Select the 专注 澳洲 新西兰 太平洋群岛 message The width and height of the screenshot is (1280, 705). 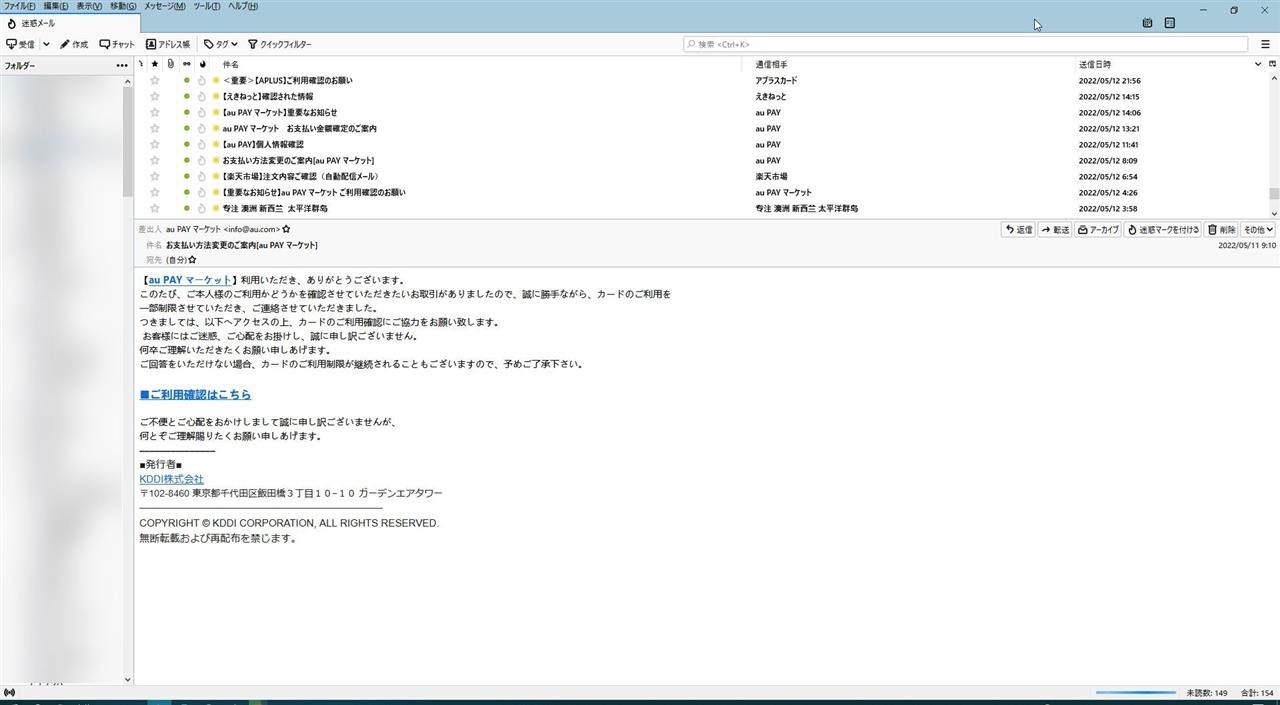coord(275,209)
